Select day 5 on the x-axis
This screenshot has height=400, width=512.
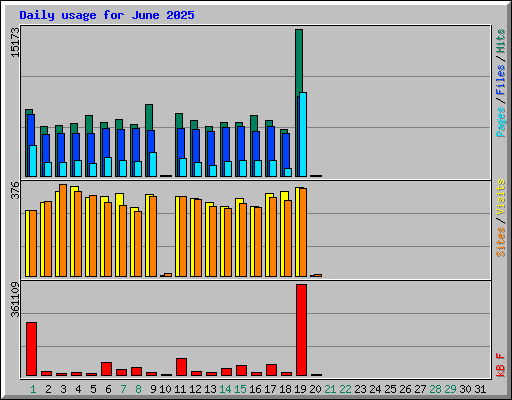coord(93,389)
